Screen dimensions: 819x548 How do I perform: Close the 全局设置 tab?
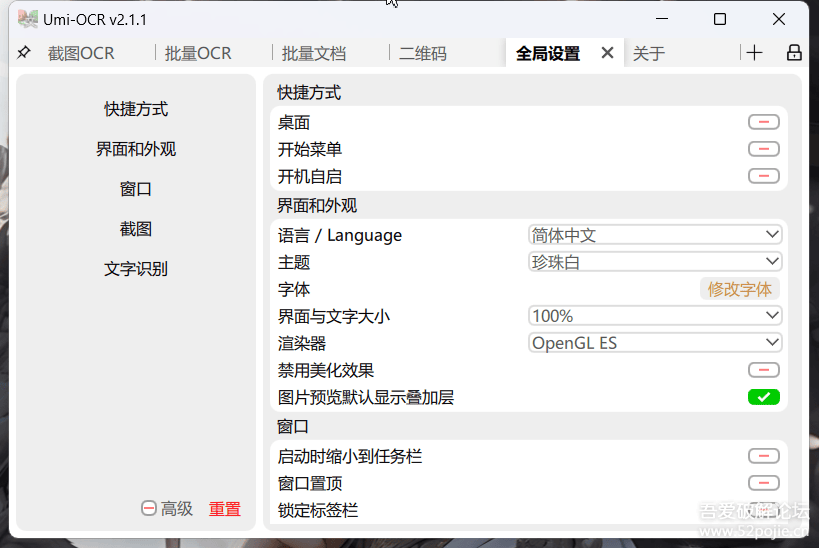click(607, 53)
